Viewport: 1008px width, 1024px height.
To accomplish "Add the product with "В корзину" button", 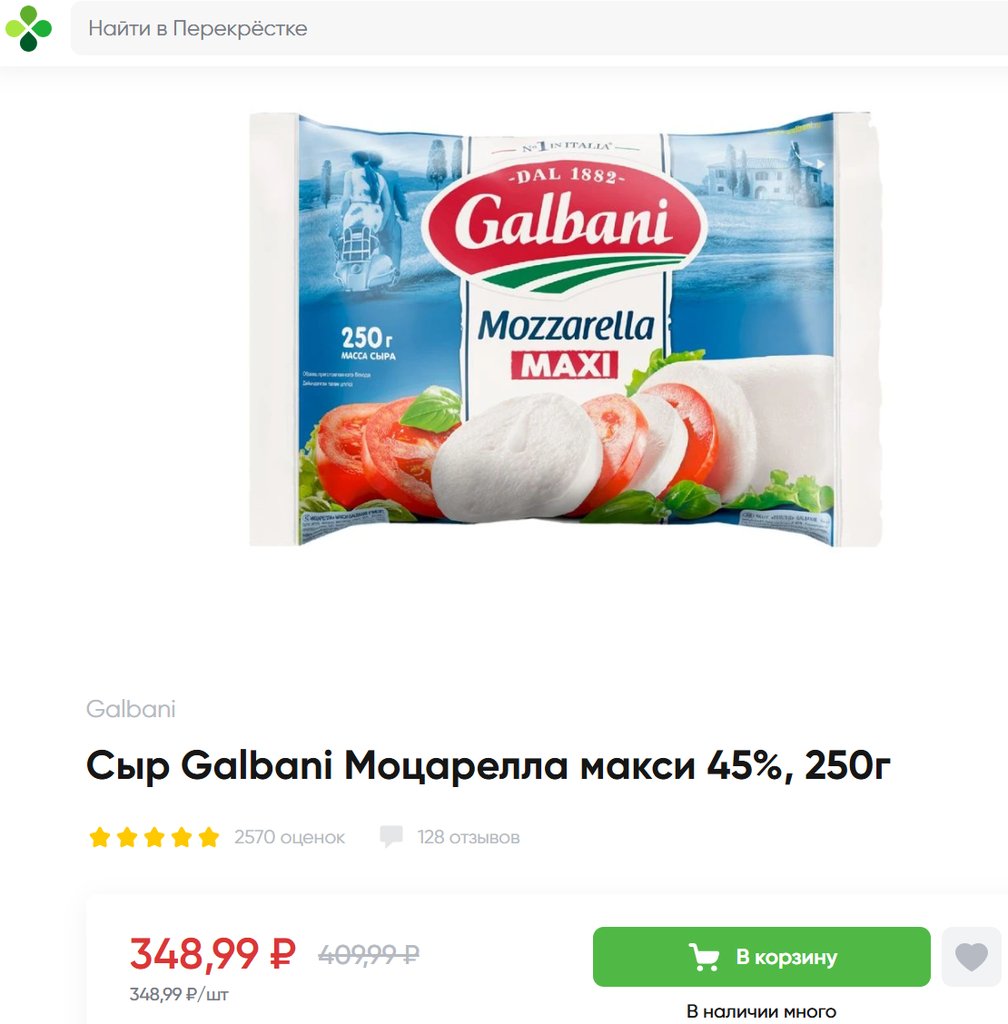I will pyautogui.click(x=761, y=957).
